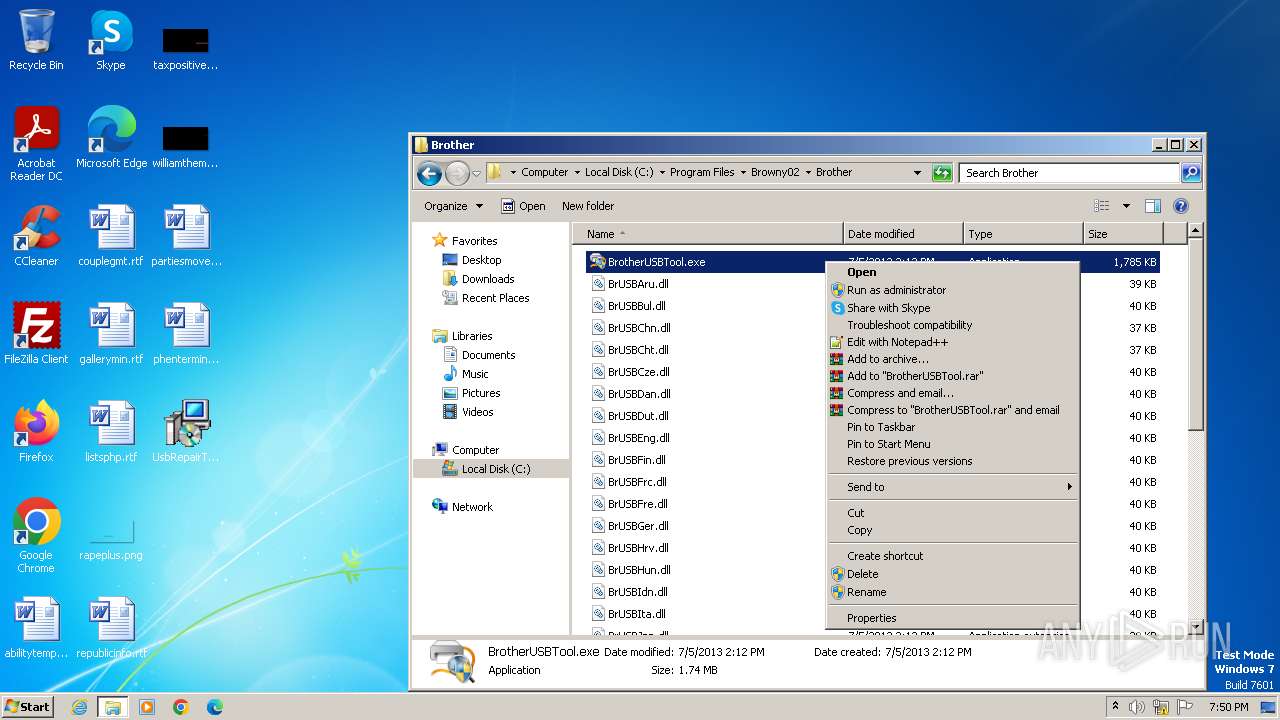1280x720 pixels.
Task: Click into Search Brother field
Action: [x=1069, y=173]
